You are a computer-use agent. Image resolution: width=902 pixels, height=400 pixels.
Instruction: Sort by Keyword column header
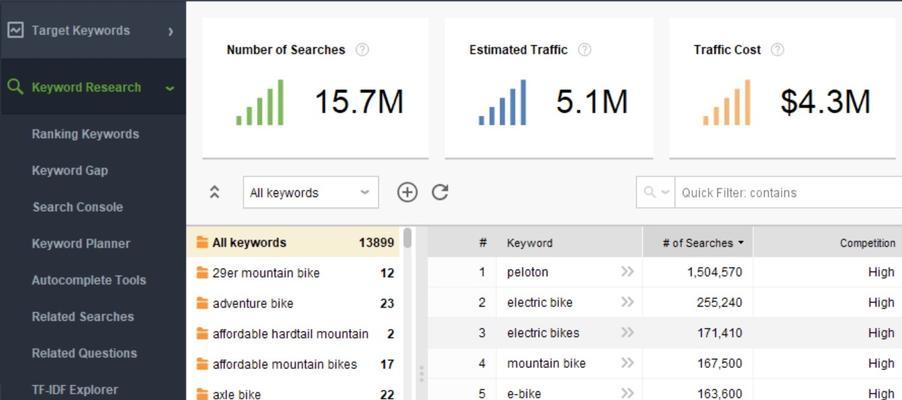tap(570, 243)
